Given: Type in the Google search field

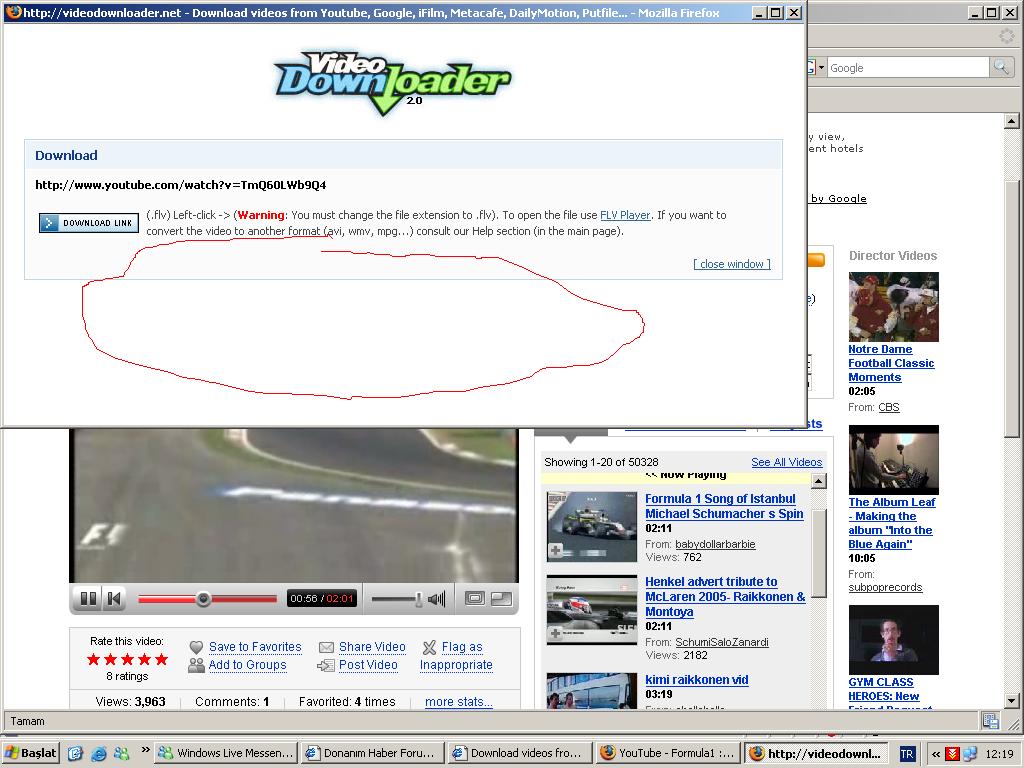Looking at the screenshot, I should tap(905, 67).
